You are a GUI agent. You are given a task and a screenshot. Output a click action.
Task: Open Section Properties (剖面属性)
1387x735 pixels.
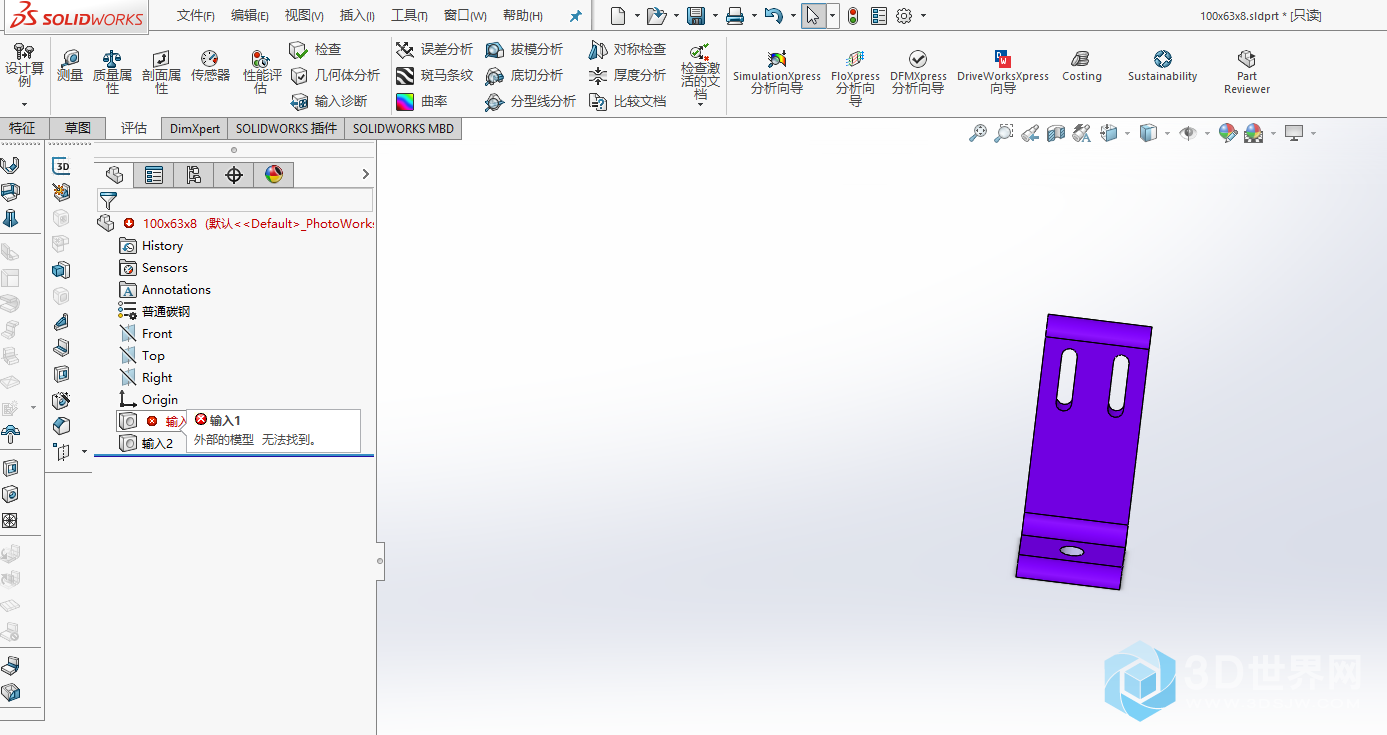click(x=161, y=71)
